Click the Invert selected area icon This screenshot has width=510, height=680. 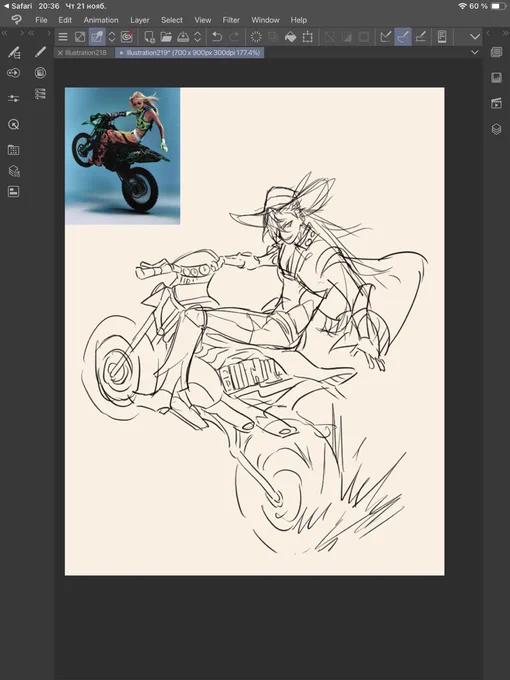tap(347, 37)
